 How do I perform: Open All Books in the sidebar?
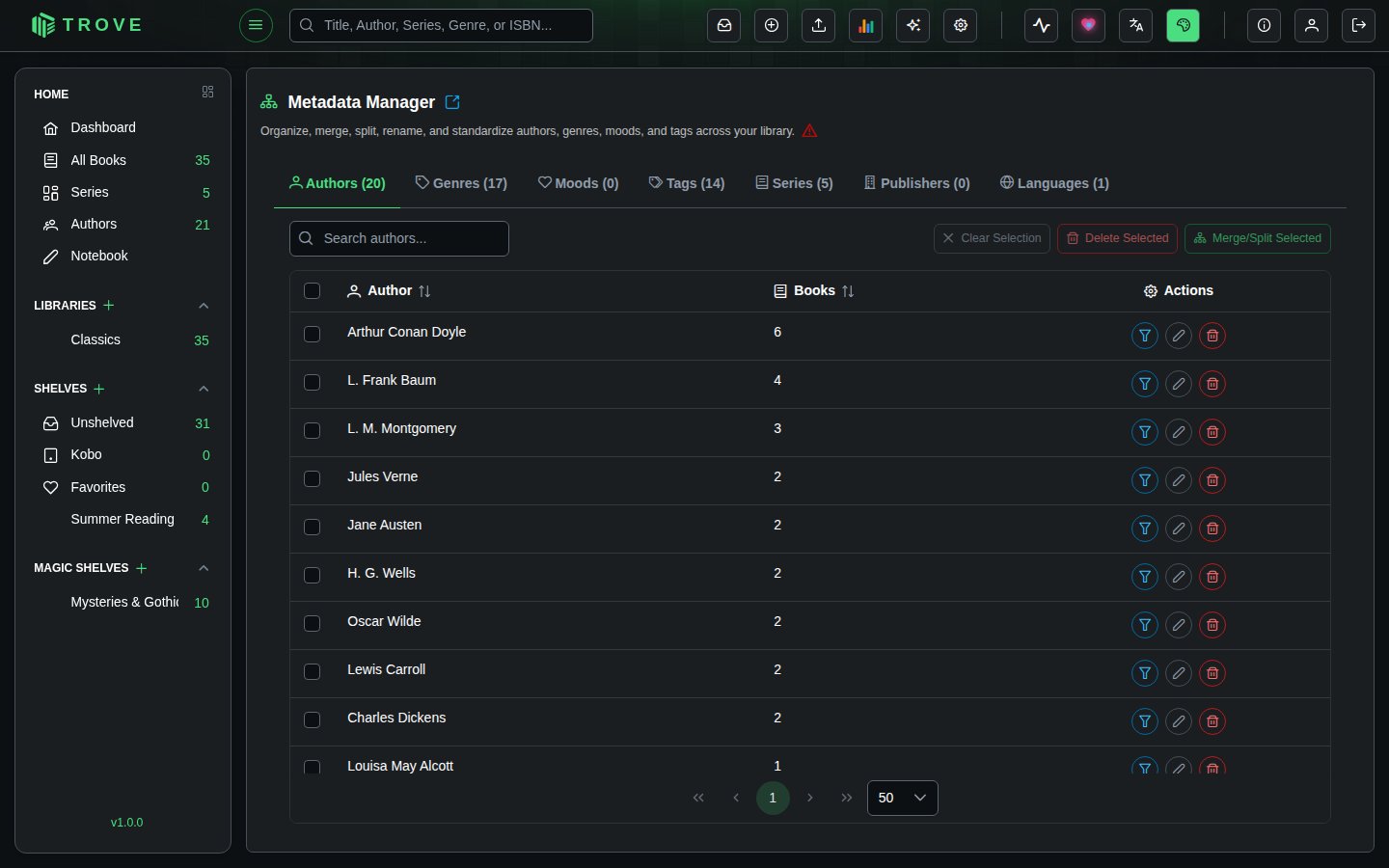tap(123, 160)
